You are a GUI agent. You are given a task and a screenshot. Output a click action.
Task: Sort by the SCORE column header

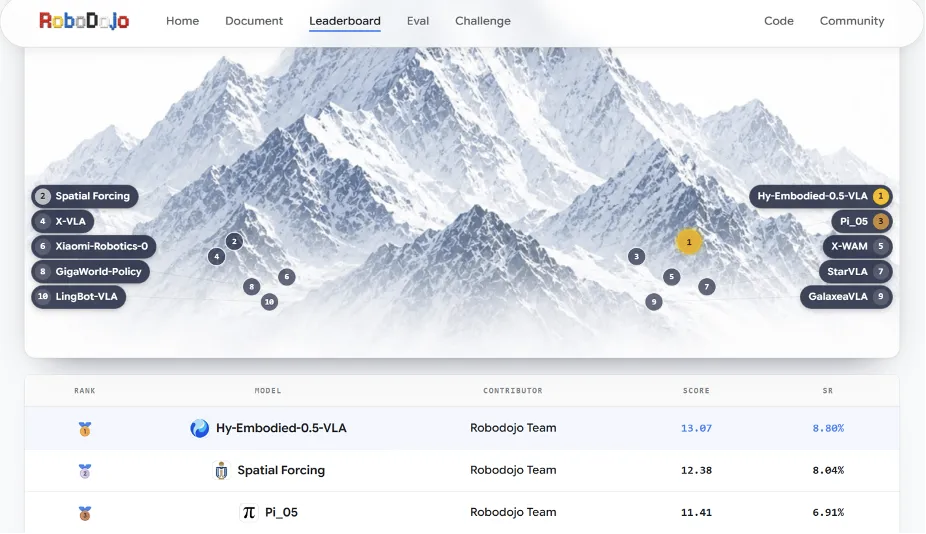[696, 390]
